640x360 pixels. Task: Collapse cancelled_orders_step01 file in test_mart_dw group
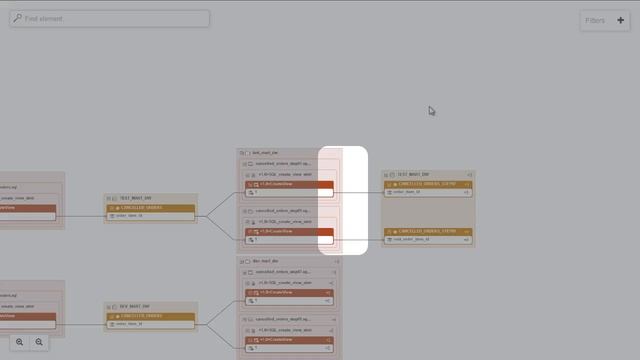click(x=244, y=164)
